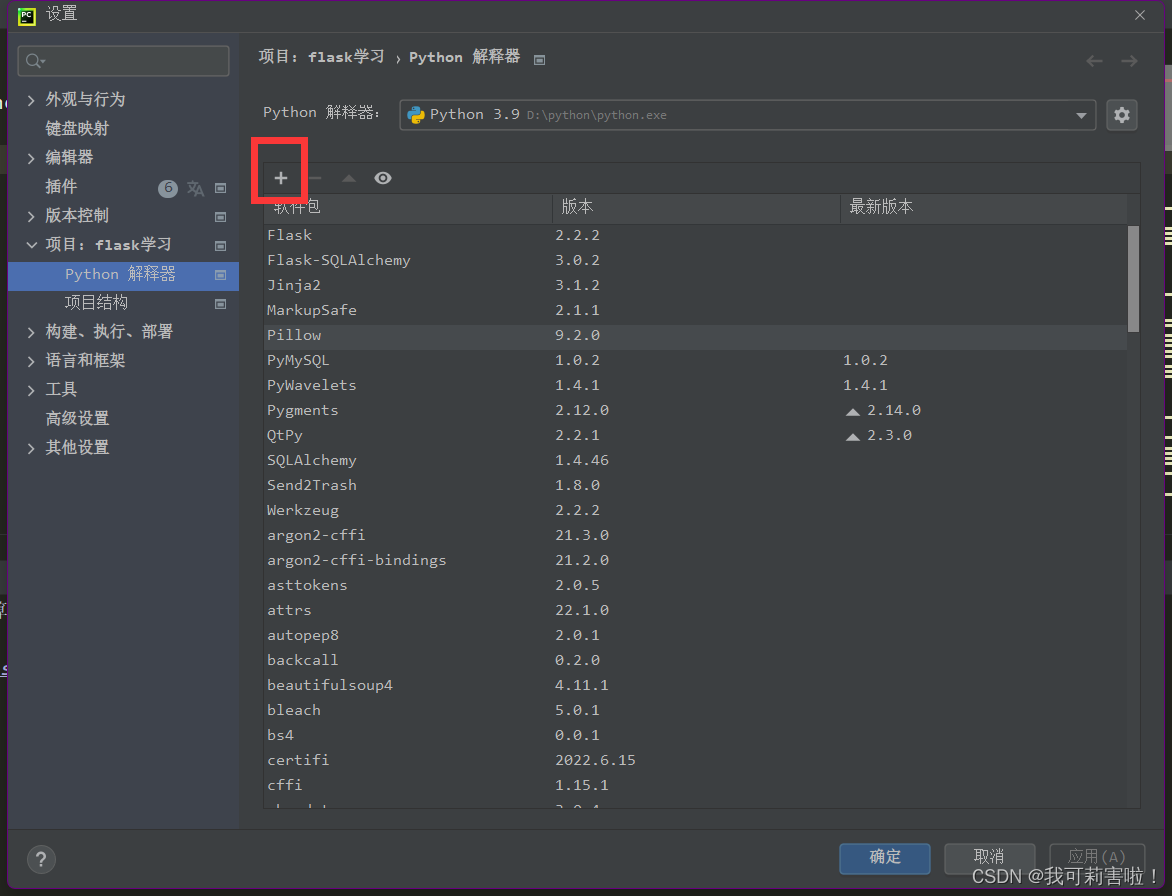1172x896 pixels.
Task: Open interpreter settings gear button
Action: [1121, 115]
